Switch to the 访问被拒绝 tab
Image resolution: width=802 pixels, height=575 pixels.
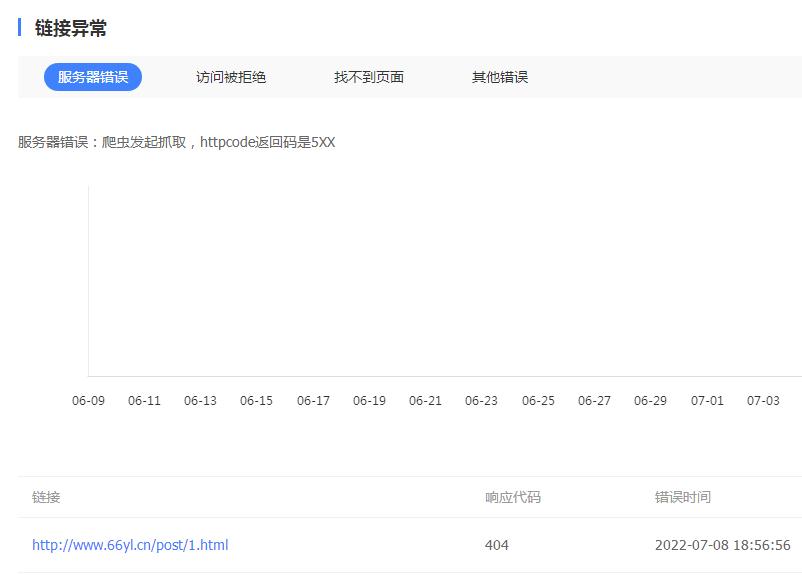tap(231, 77)
